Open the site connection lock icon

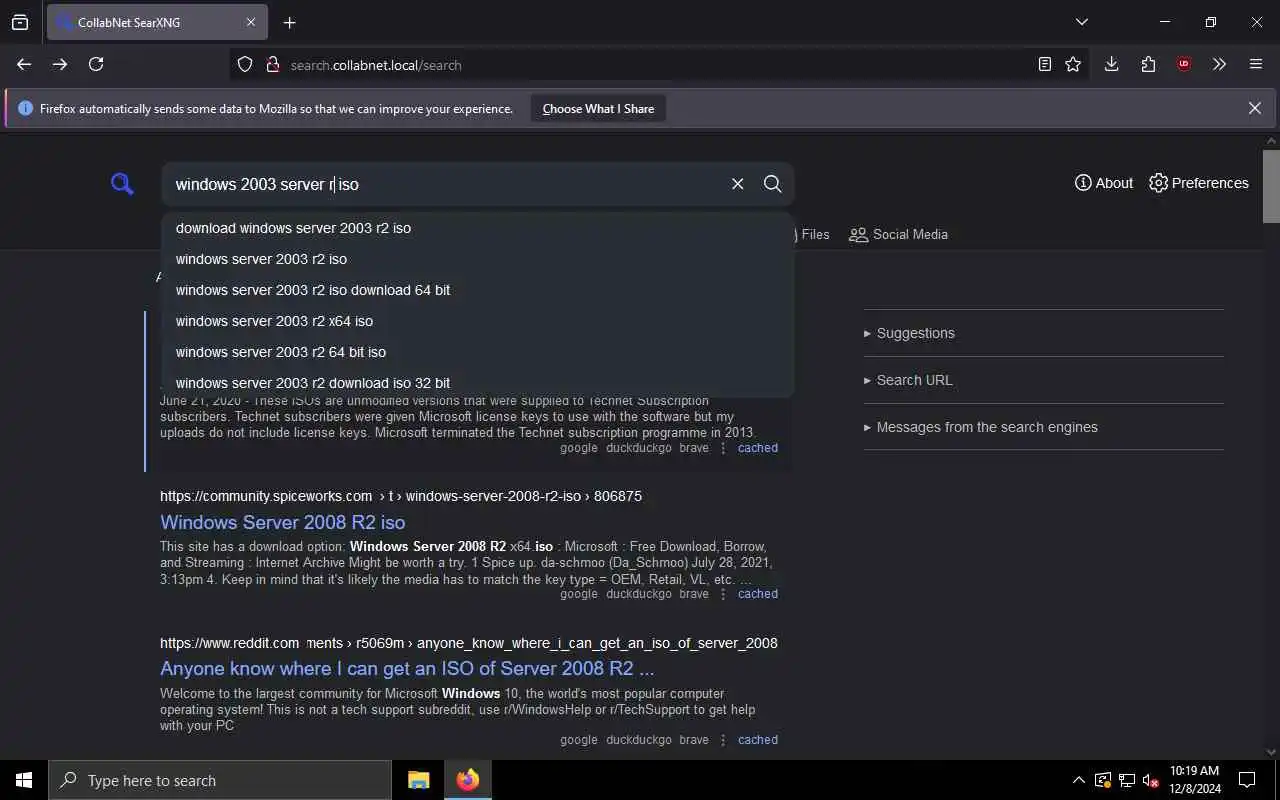272,64
